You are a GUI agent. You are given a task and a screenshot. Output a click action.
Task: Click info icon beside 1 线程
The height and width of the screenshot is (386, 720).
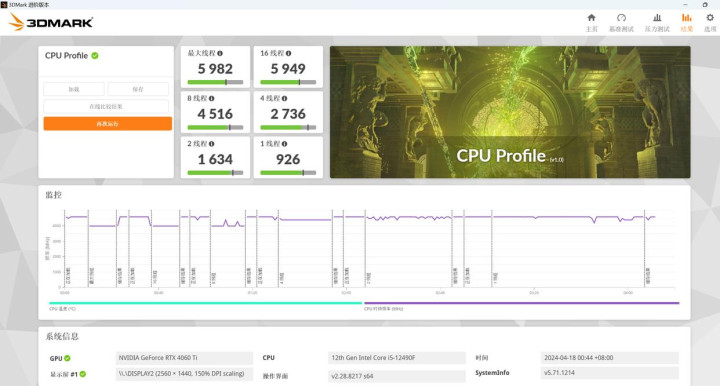(285, 144)
